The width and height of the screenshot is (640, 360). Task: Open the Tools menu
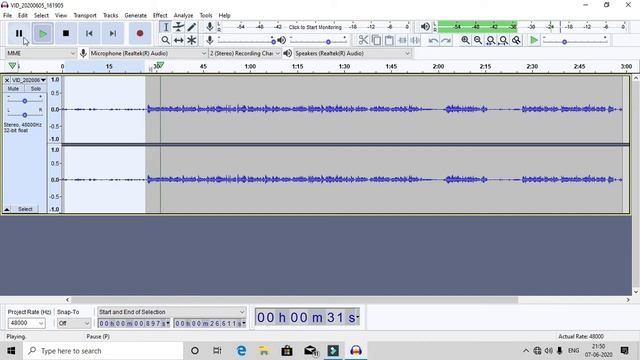tap(206, 15)
